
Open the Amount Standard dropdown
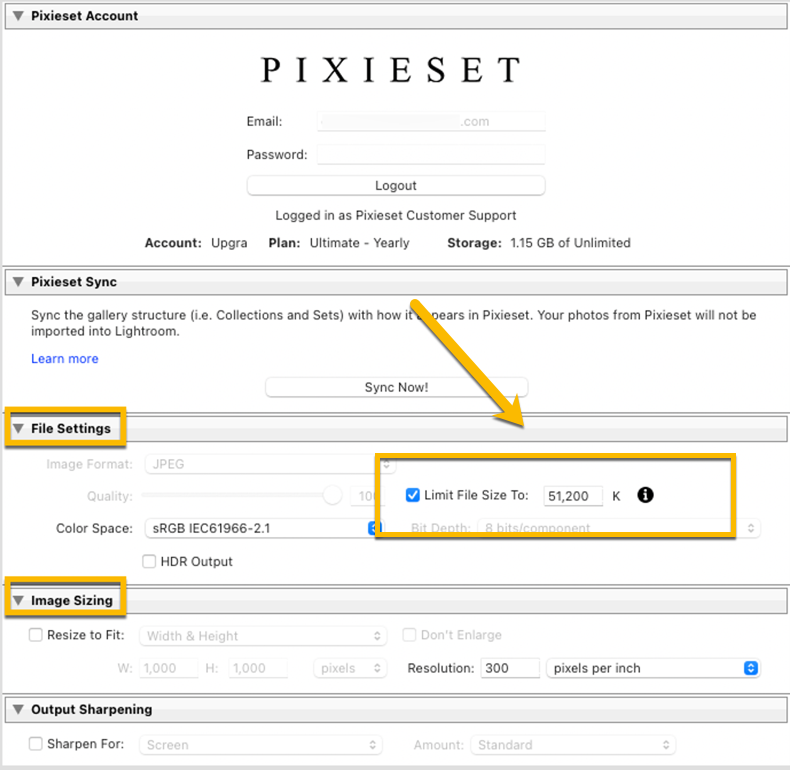pyautogui.click(x=573, y=745)
